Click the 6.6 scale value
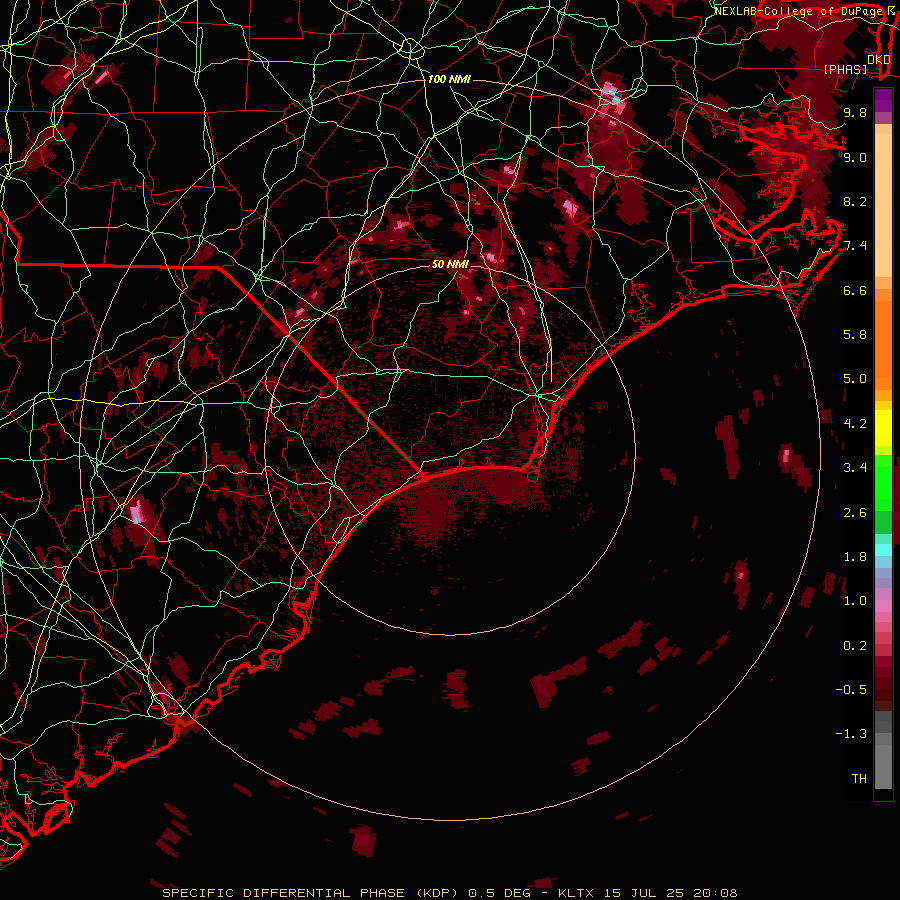 855,290
